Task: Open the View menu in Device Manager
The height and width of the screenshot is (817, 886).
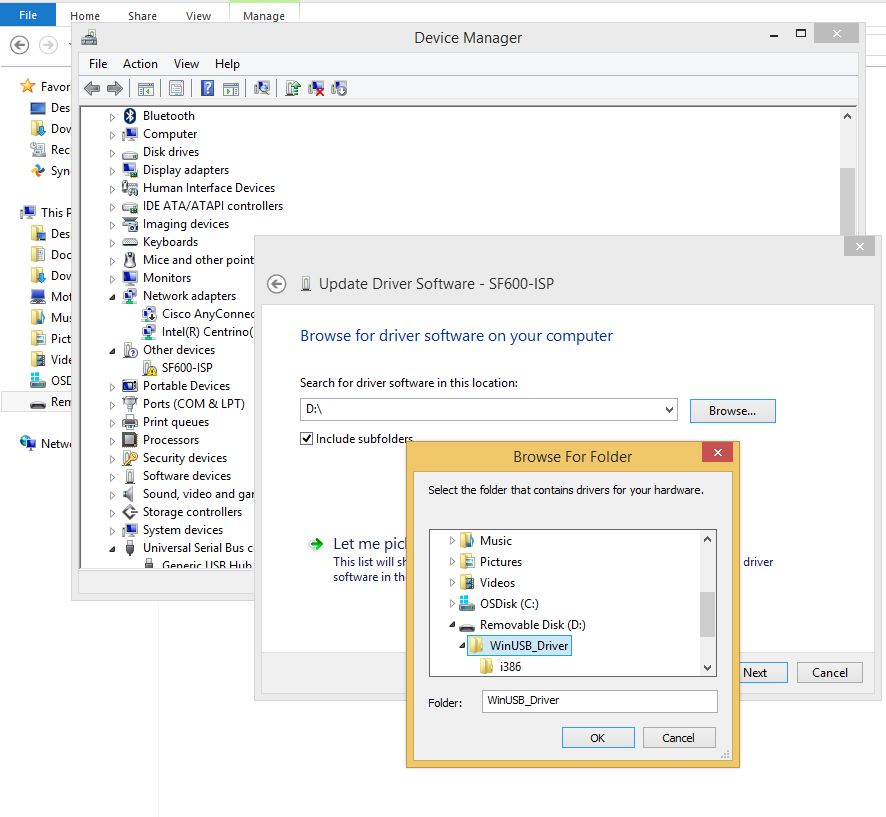Action: (186, 64)
